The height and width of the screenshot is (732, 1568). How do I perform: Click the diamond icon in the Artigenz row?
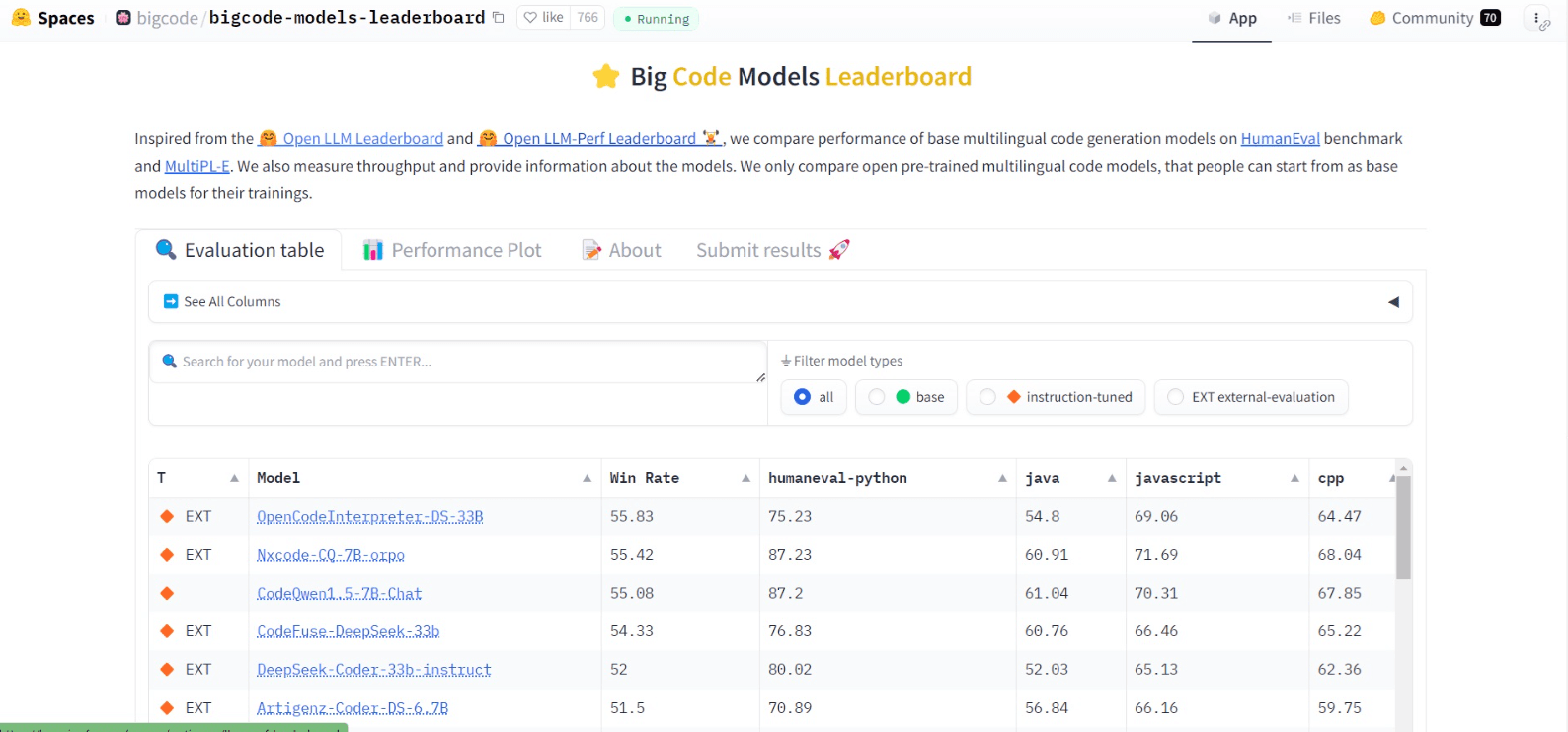click(x=167, y=707)
